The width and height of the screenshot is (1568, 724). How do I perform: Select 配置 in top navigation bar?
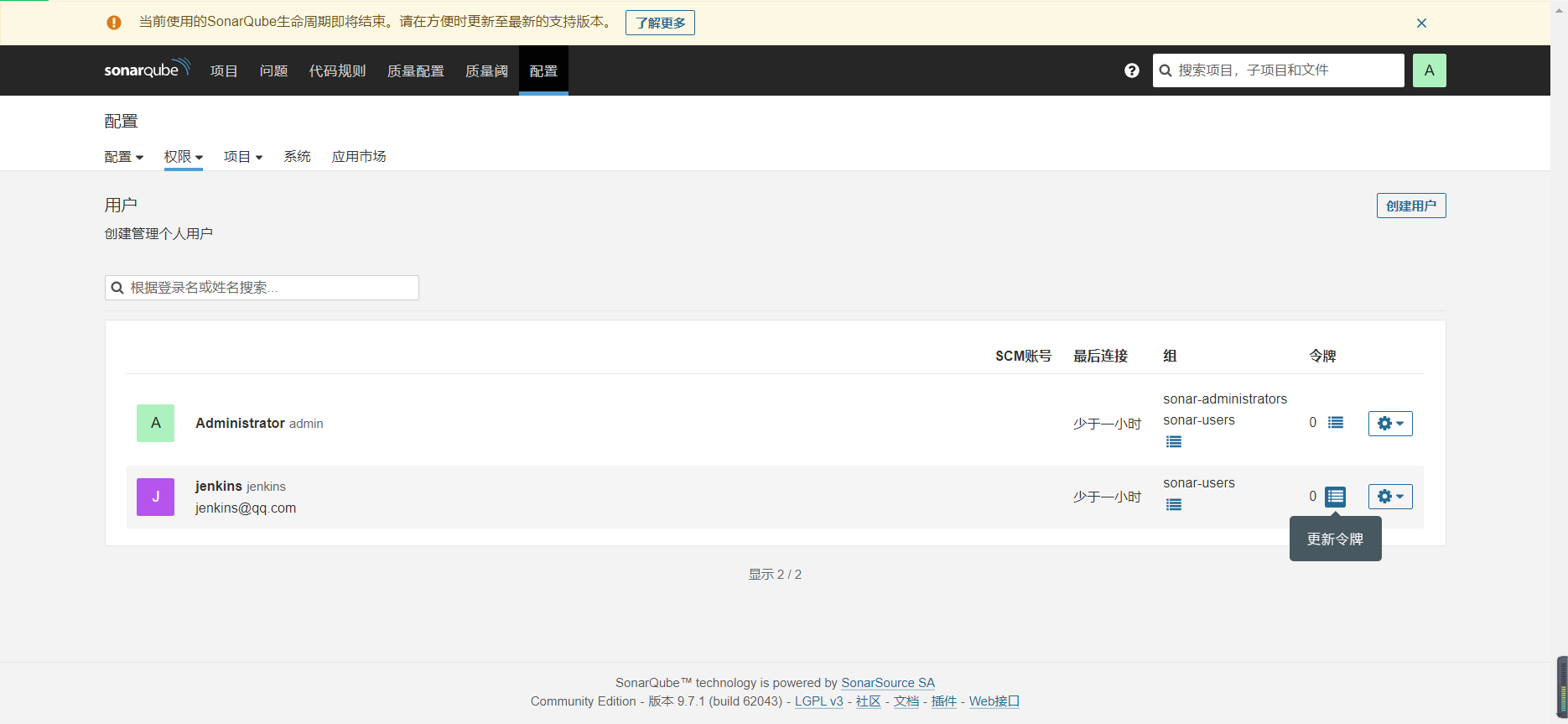click(x=543, y=70)
